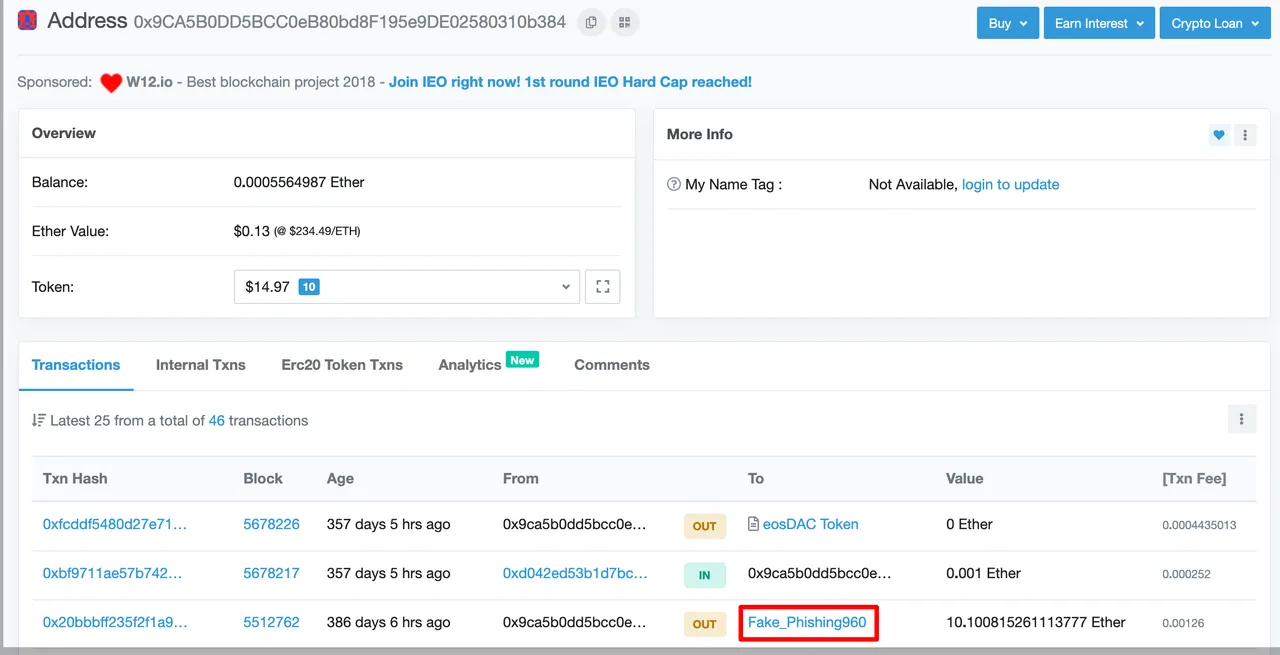Screen dimensions: 1280x655
Task: Open the Earn Interest dropdown
Action: click(1099, 23)
